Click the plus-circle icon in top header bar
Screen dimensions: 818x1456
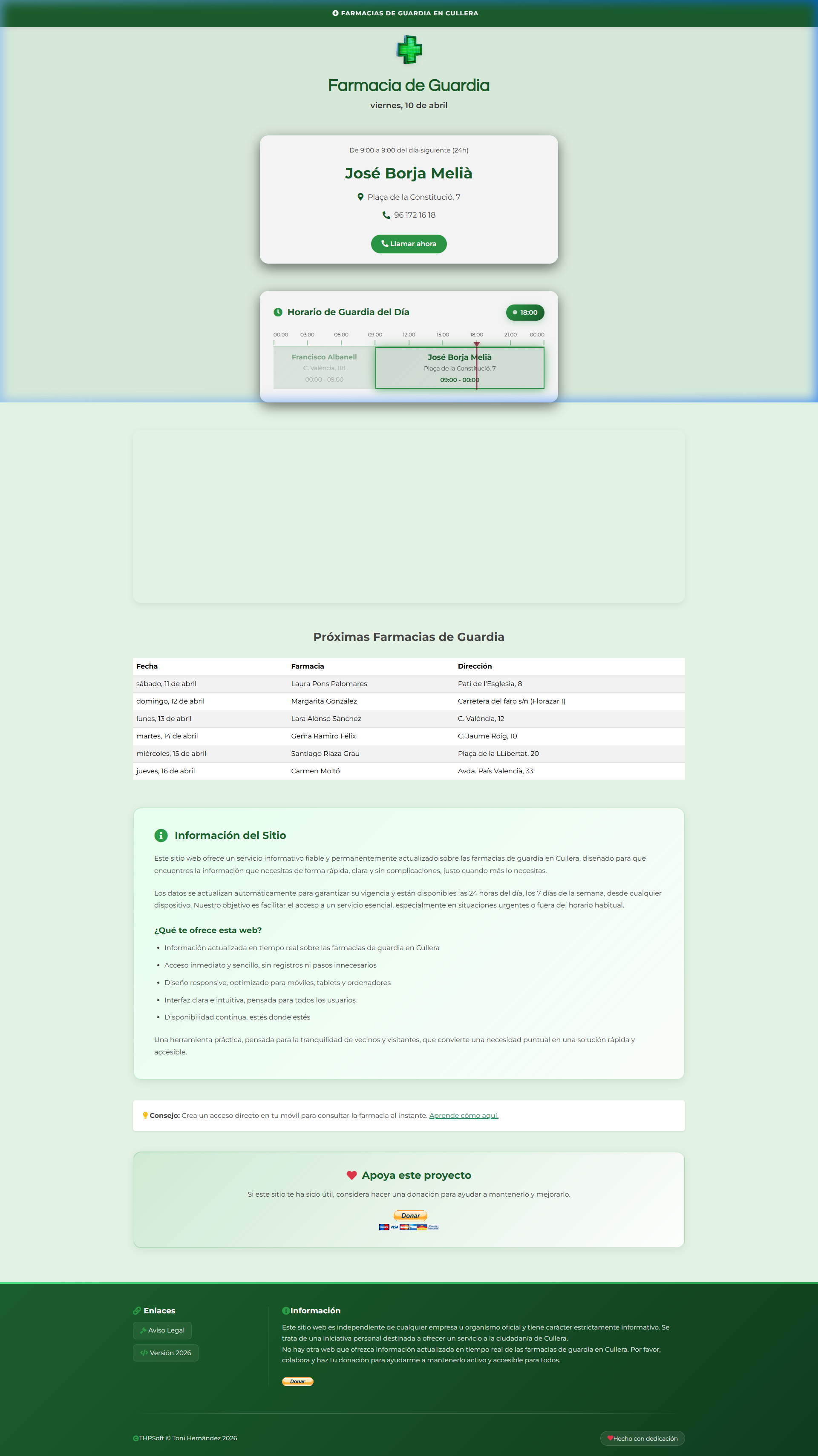(x=335, y=13)
